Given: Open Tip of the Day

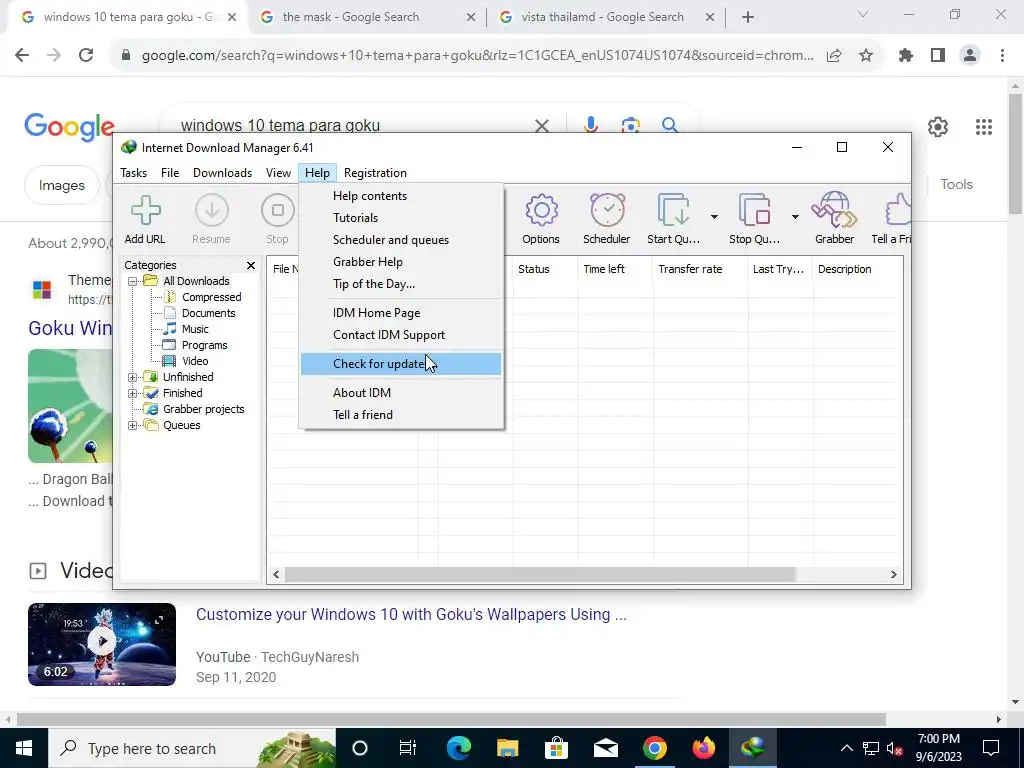Looking at the screenshot, I should [x=401, y=284].
